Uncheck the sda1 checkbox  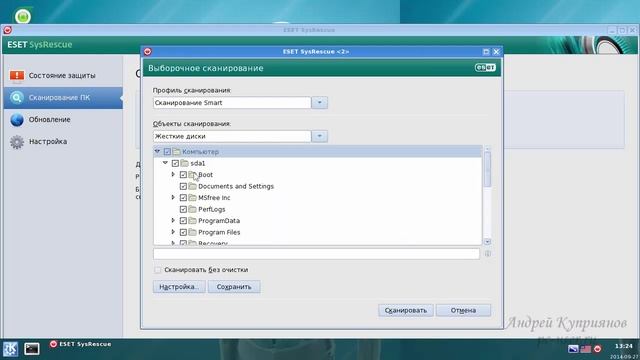(x=175, y=163)
